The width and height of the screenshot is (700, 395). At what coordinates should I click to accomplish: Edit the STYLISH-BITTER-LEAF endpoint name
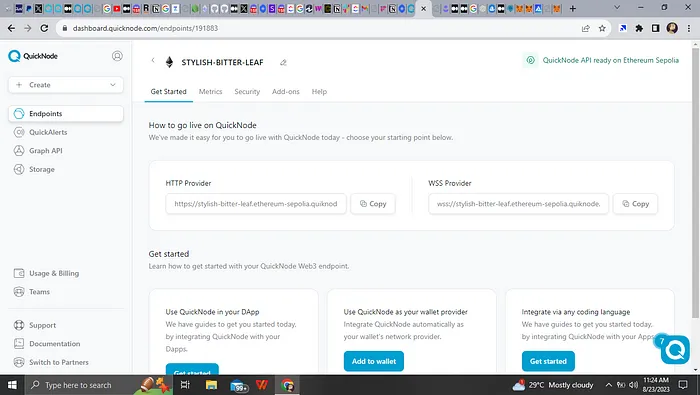283,62
